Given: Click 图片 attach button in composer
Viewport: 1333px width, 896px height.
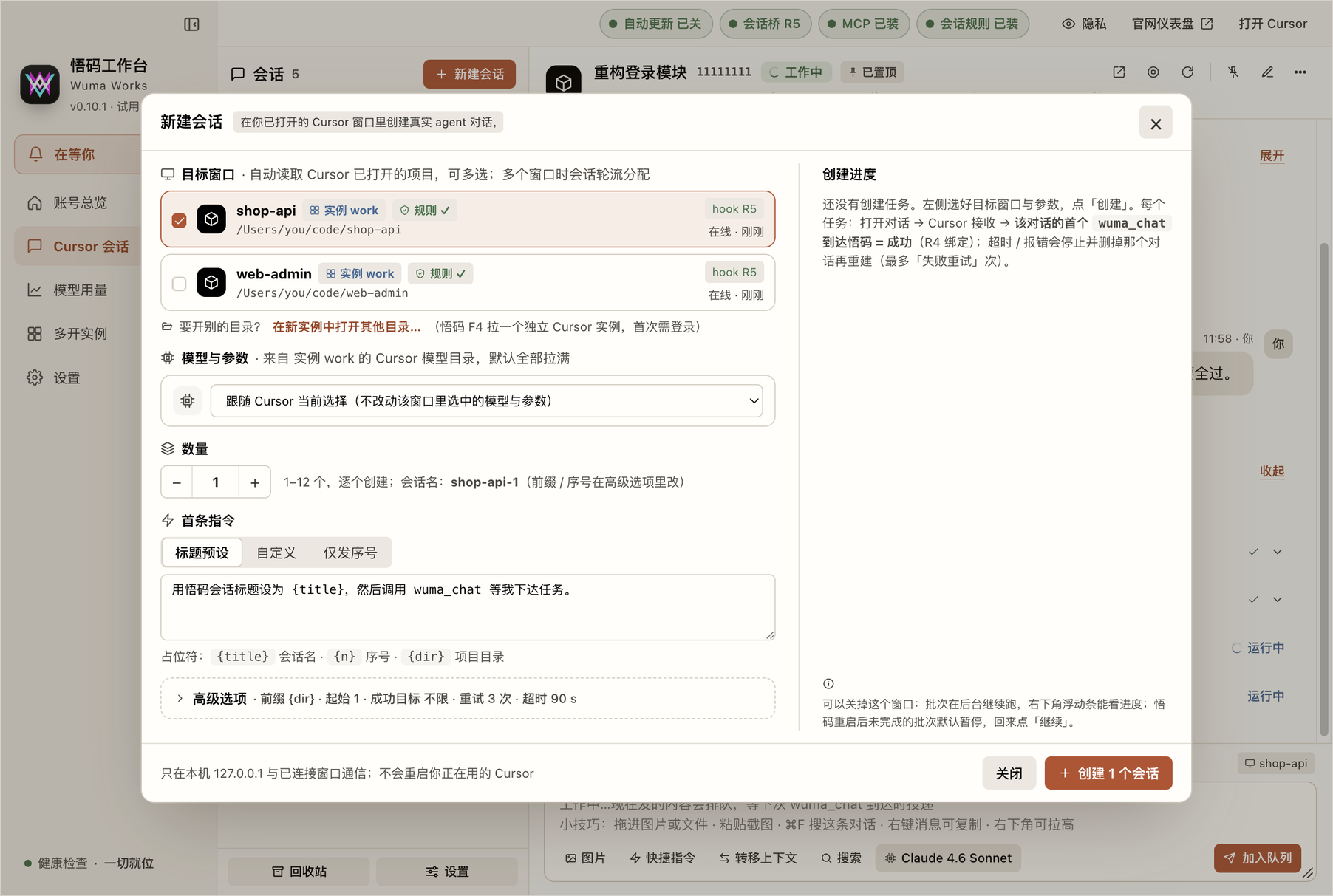Looking at the screenshot, I should [x=585, y=858].
